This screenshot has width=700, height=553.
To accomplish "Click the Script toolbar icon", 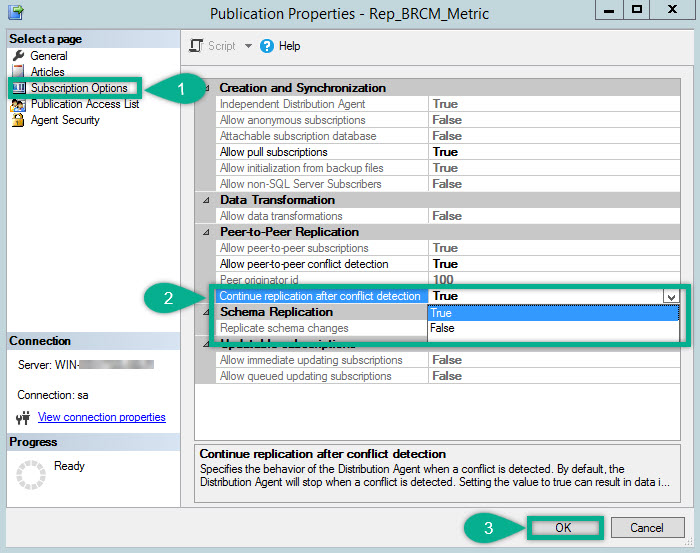I will point(196,46).
